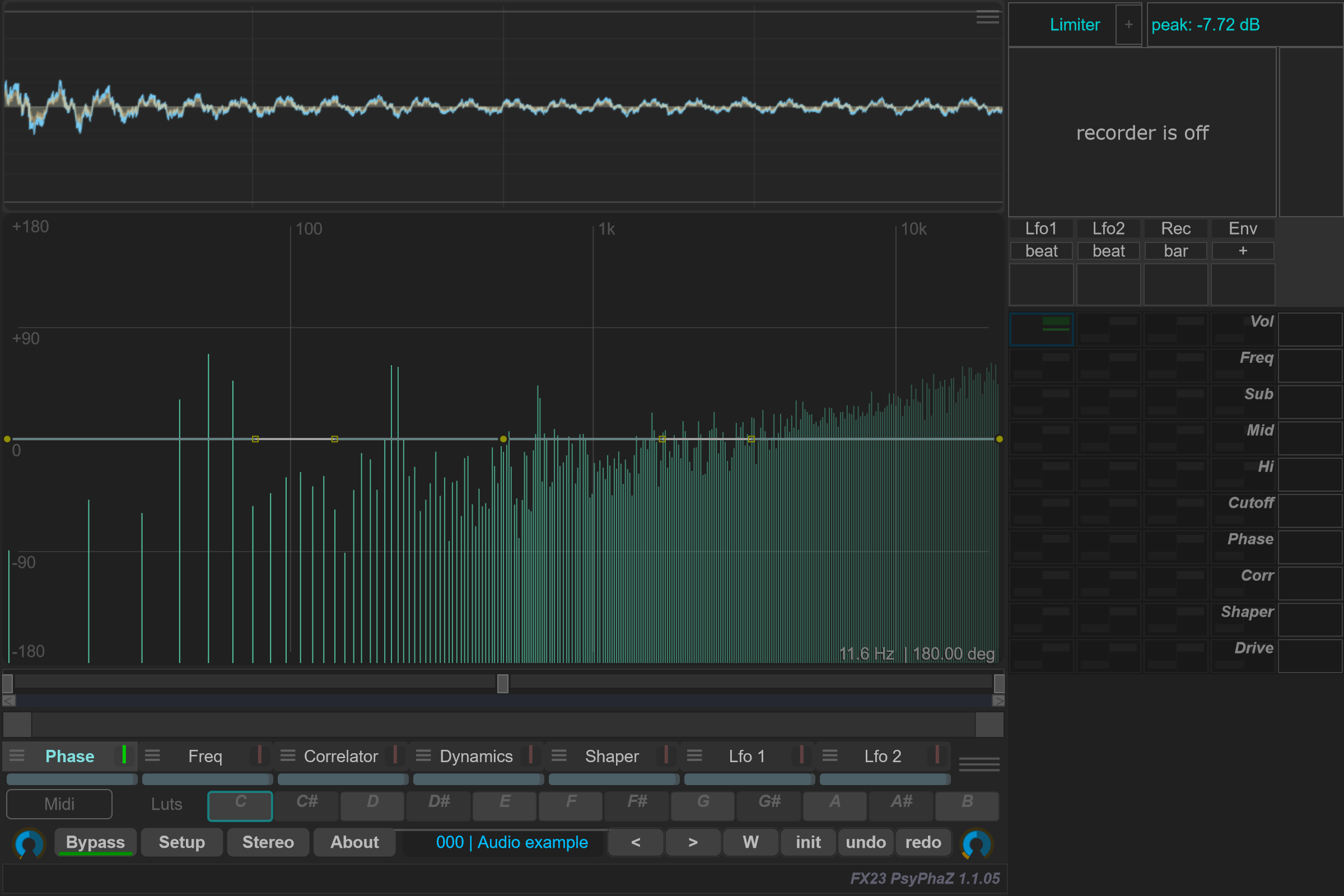Click the Setup button
The width and height of the screenshot is (1344, 896).
(x=181, y=842)
